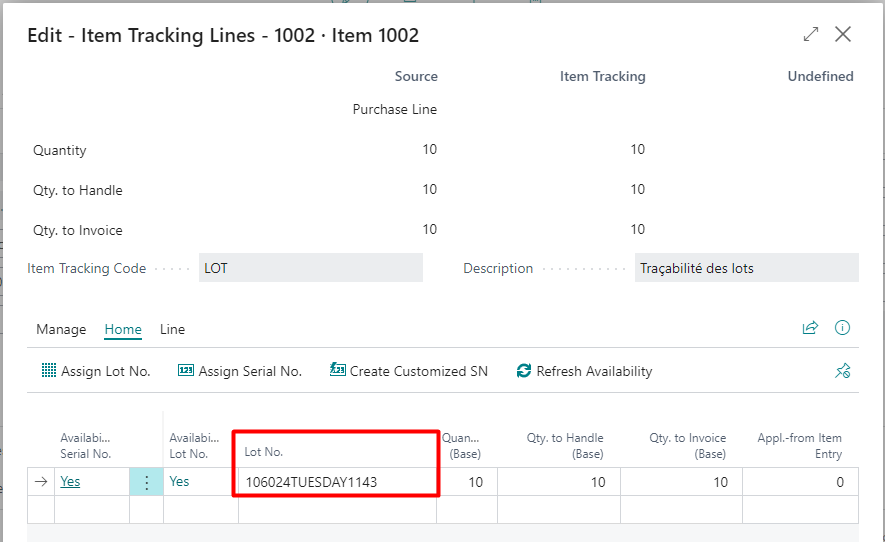The image size is (885, 542).
Task: Click the Refresh Availability arrows icon
Action: 524,371
